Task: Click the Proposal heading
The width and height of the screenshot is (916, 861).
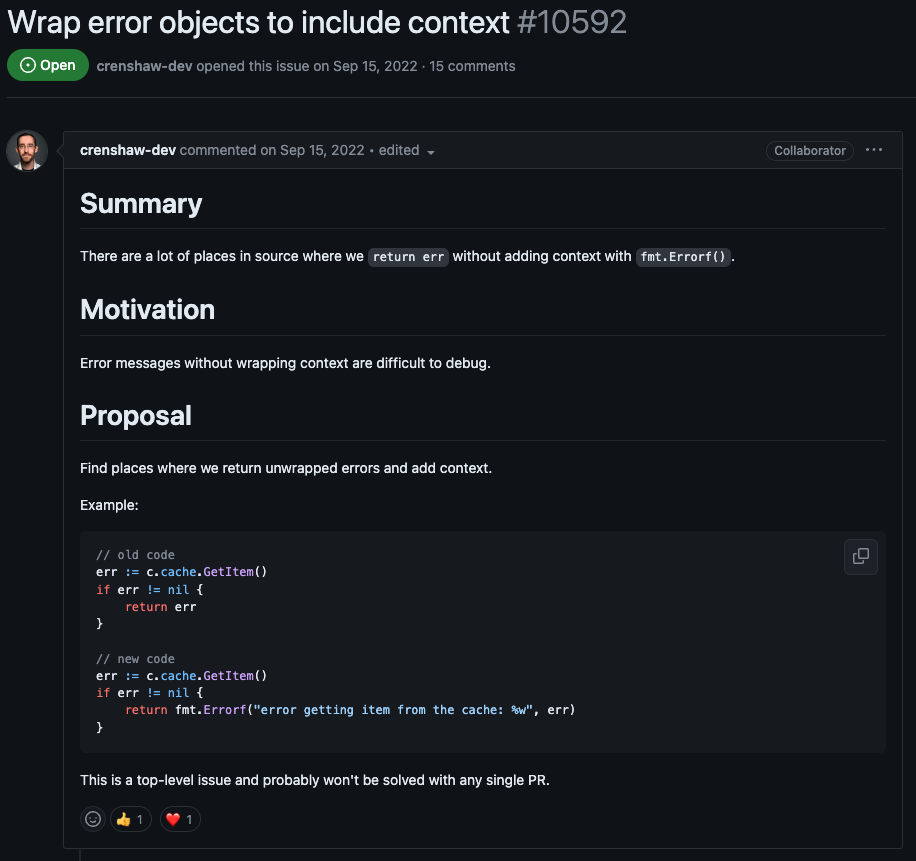Action: click(x=136, y=416)
